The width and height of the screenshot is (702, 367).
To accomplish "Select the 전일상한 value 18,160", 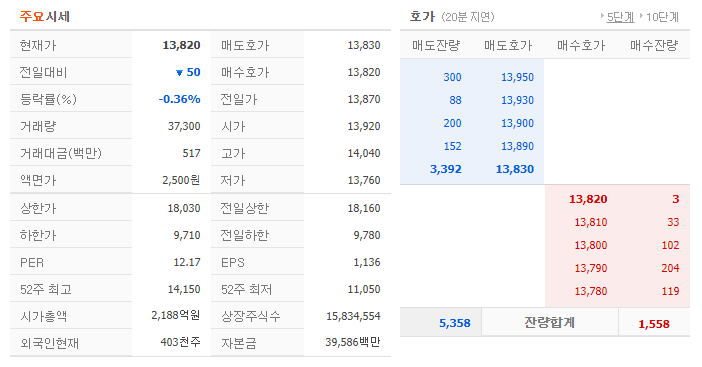I will (x=364, y=208).
